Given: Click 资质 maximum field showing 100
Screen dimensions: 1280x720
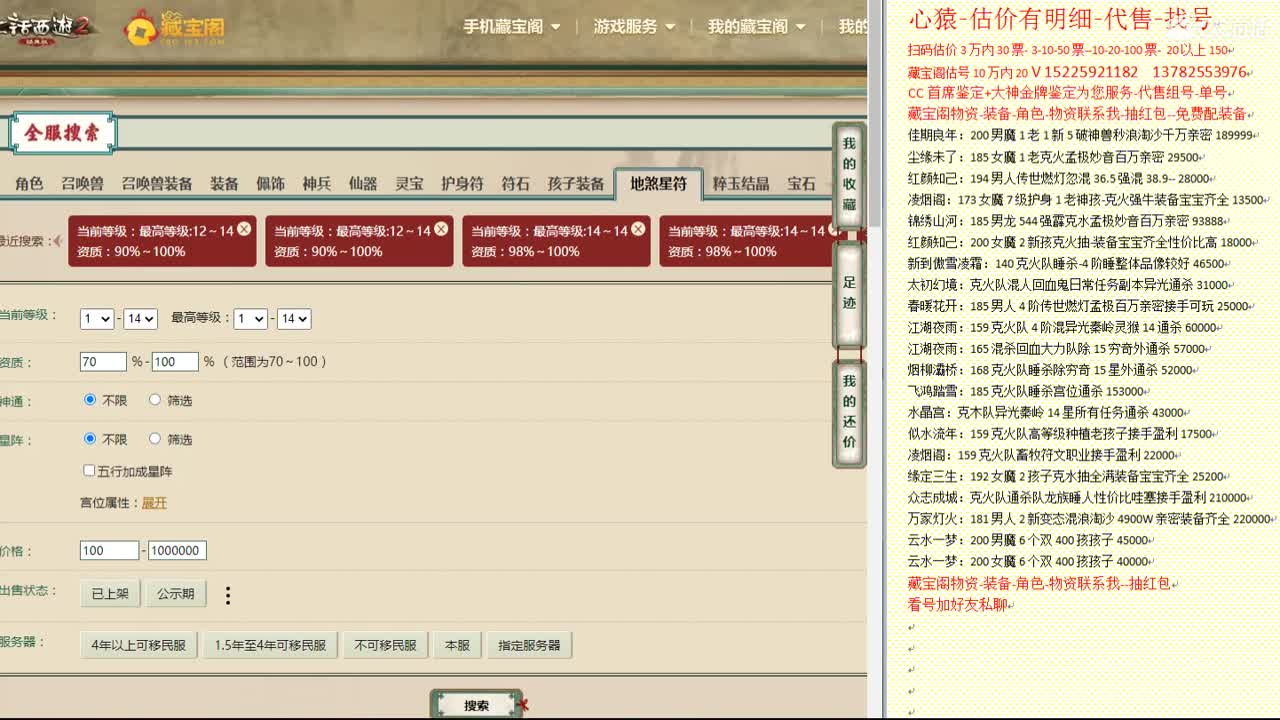Looking at the screenshot, I should click(x=175, y=361).
